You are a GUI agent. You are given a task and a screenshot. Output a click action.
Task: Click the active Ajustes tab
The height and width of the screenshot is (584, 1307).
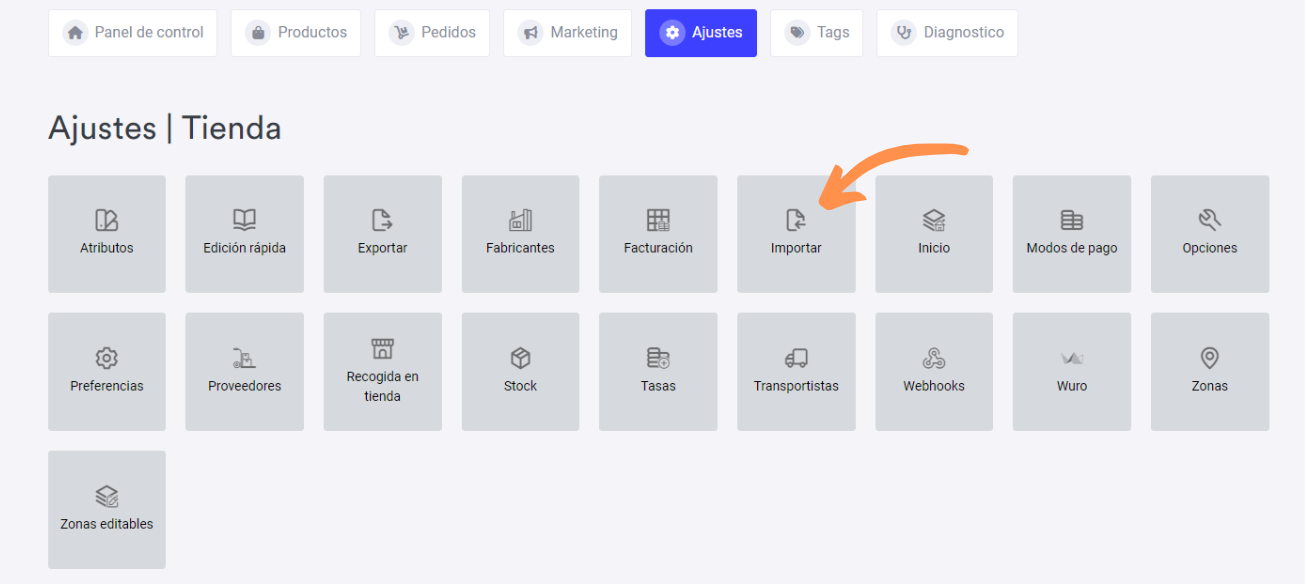701,33
